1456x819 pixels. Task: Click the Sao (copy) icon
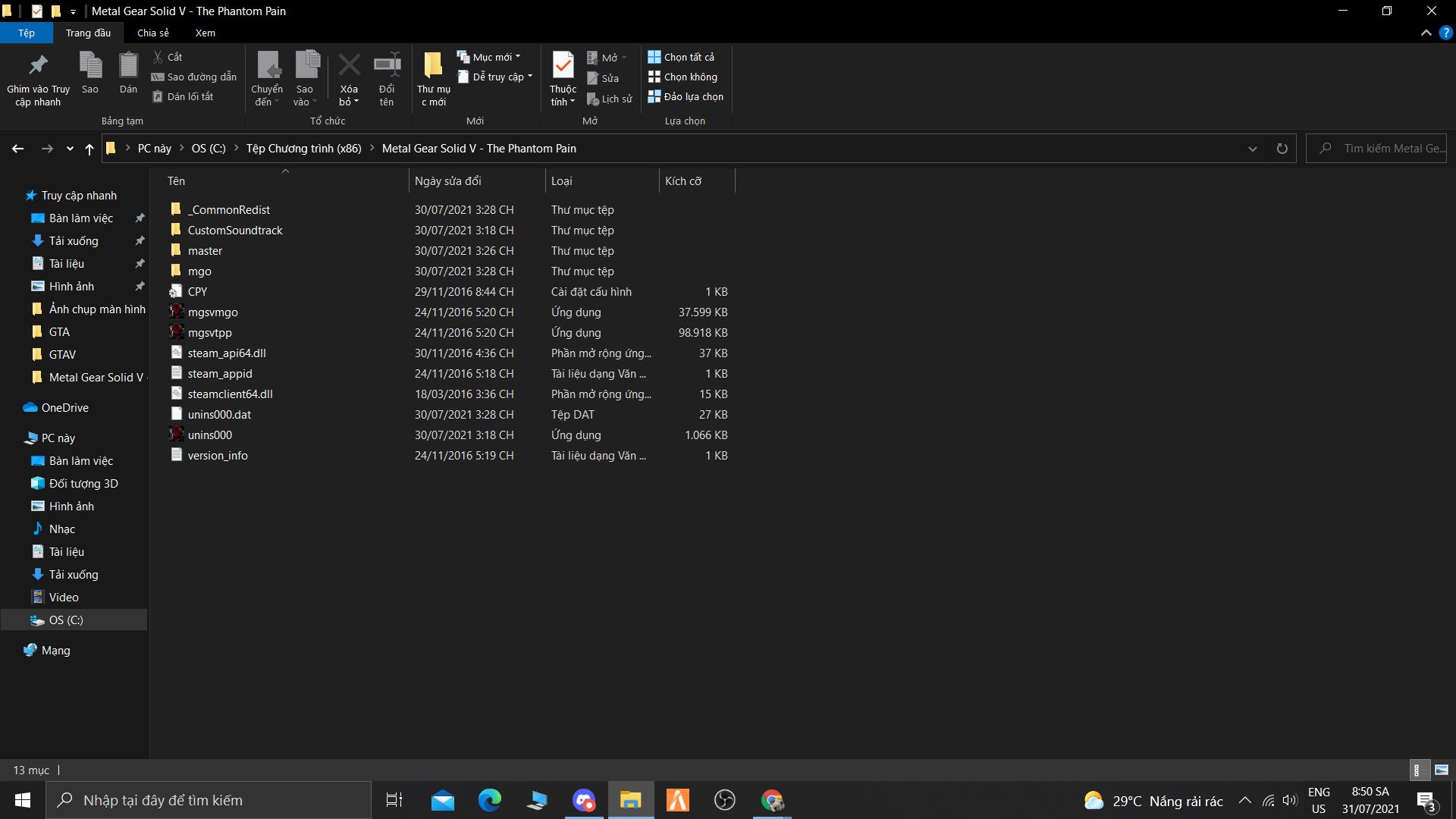(90, 72)
